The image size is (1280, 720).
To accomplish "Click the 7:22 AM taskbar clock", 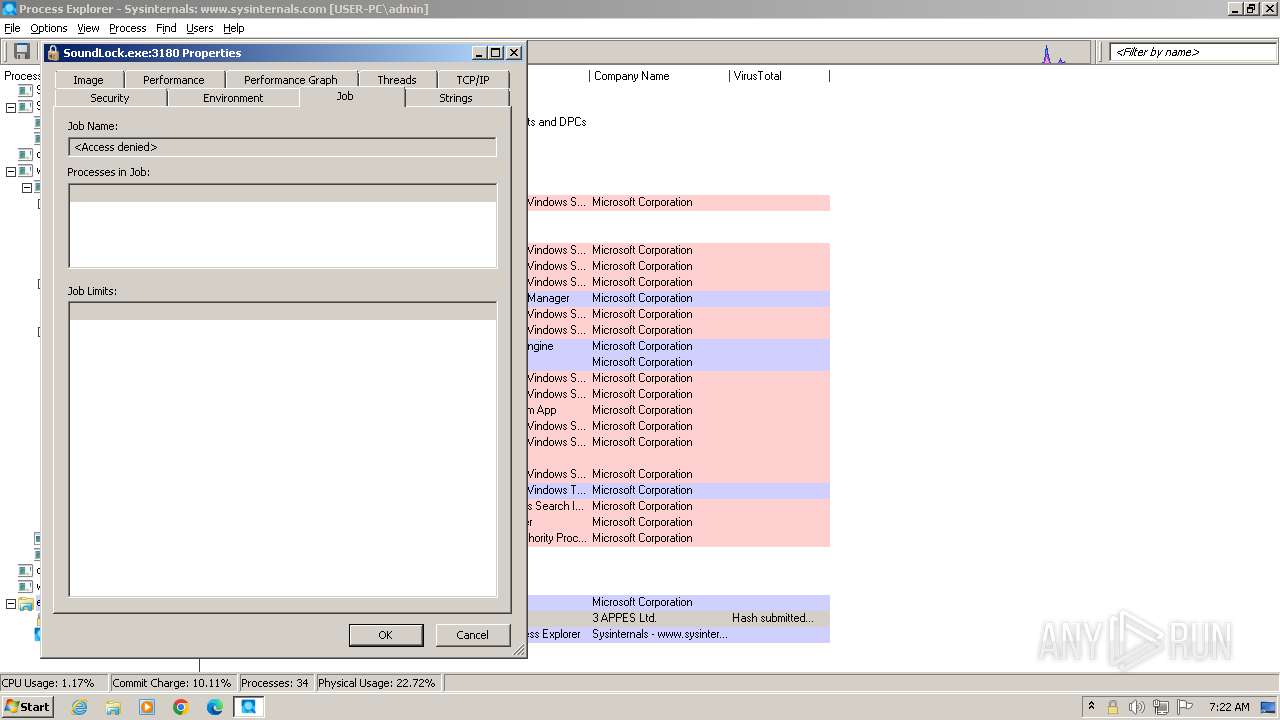I will tap(1229, 707).
